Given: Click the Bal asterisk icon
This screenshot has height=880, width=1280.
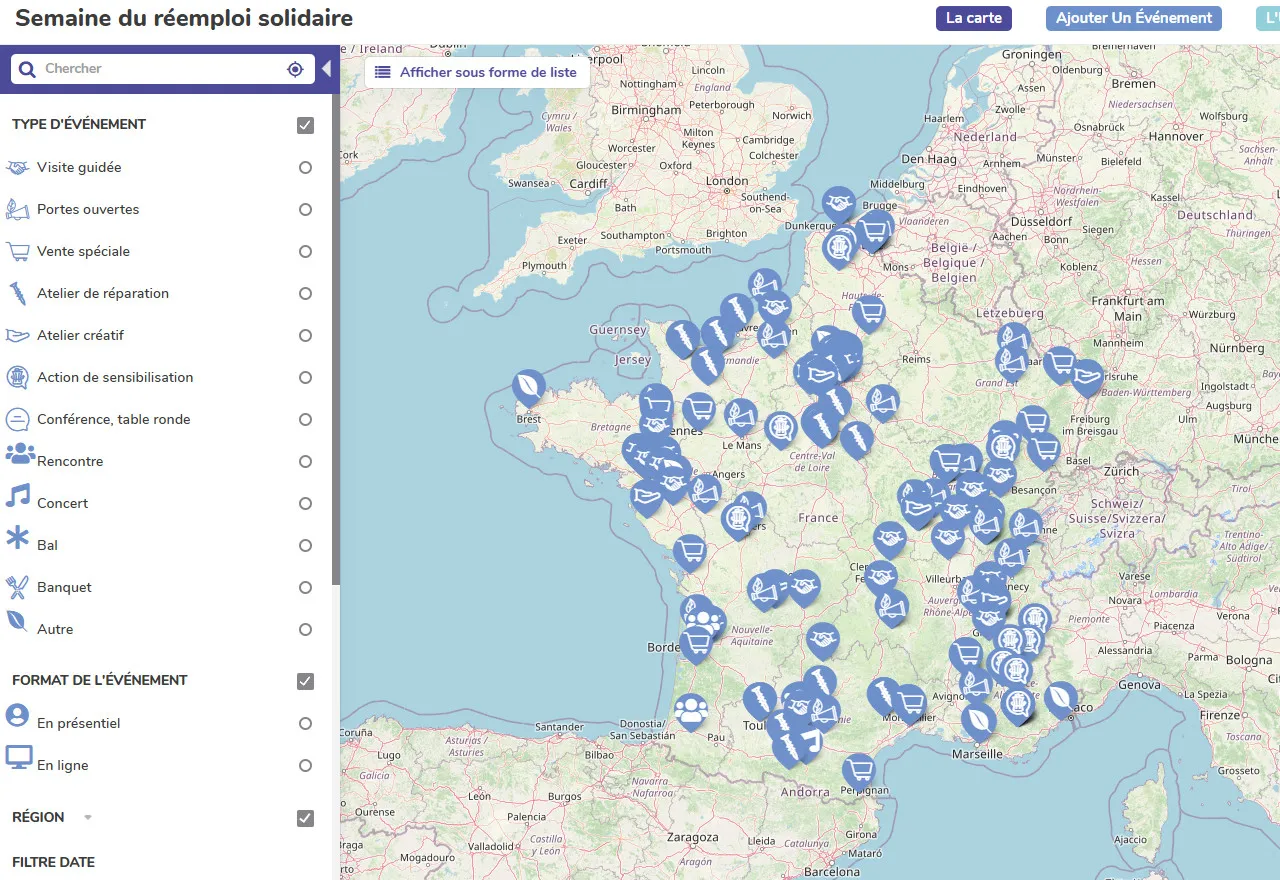Looking at the screenshot, I should [x=18, y=539].
